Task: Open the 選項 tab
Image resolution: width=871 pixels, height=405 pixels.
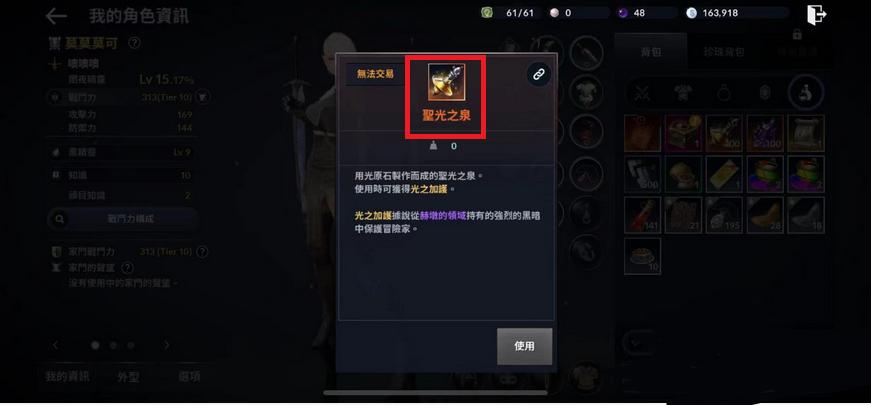Action: tap(189, 377)
